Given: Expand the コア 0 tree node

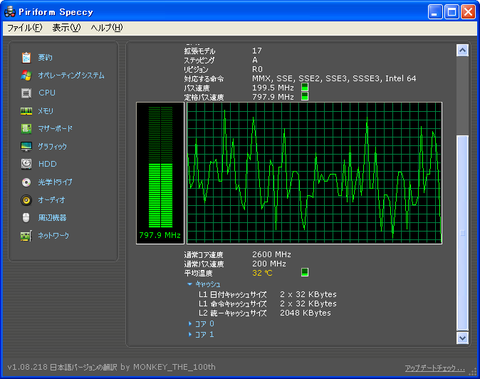Looking at the screenshot, I should click(x=190, y=324).
